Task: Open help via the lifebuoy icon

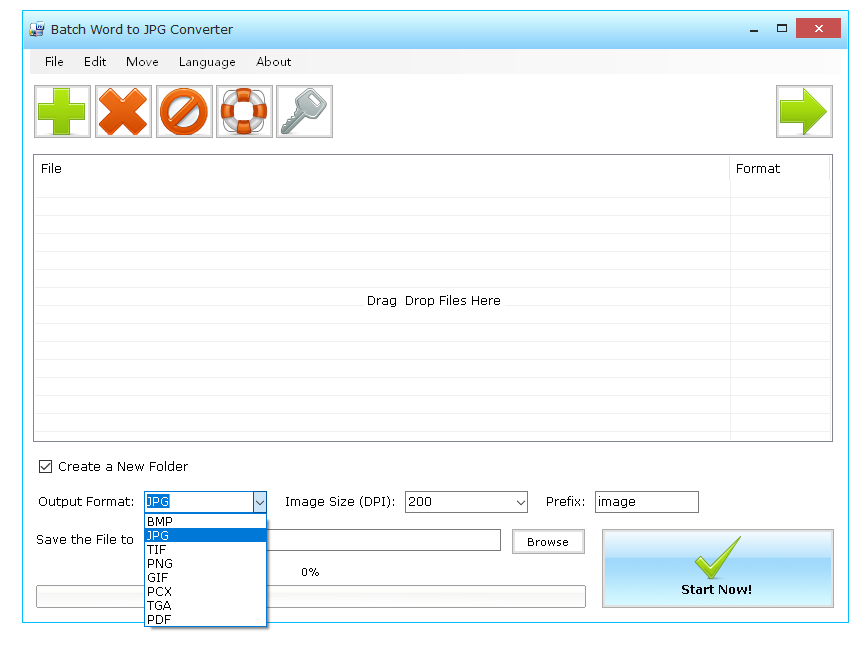Action: coord(244,111)
